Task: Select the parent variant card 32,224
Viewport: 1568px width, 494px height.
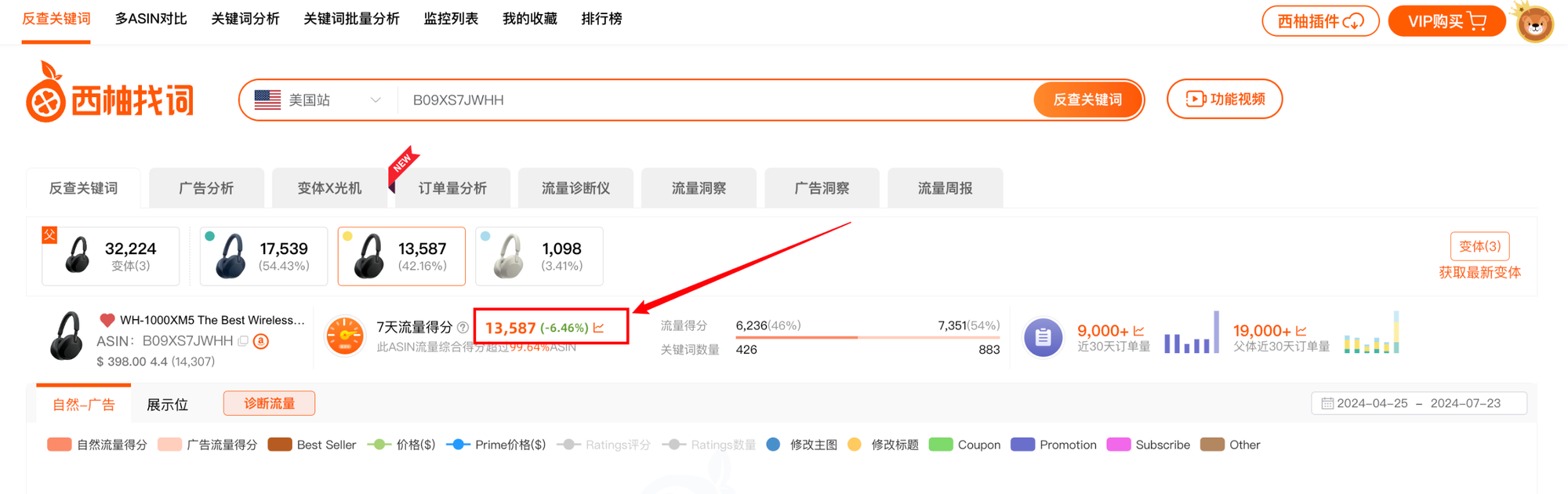Action: point(111,256)
